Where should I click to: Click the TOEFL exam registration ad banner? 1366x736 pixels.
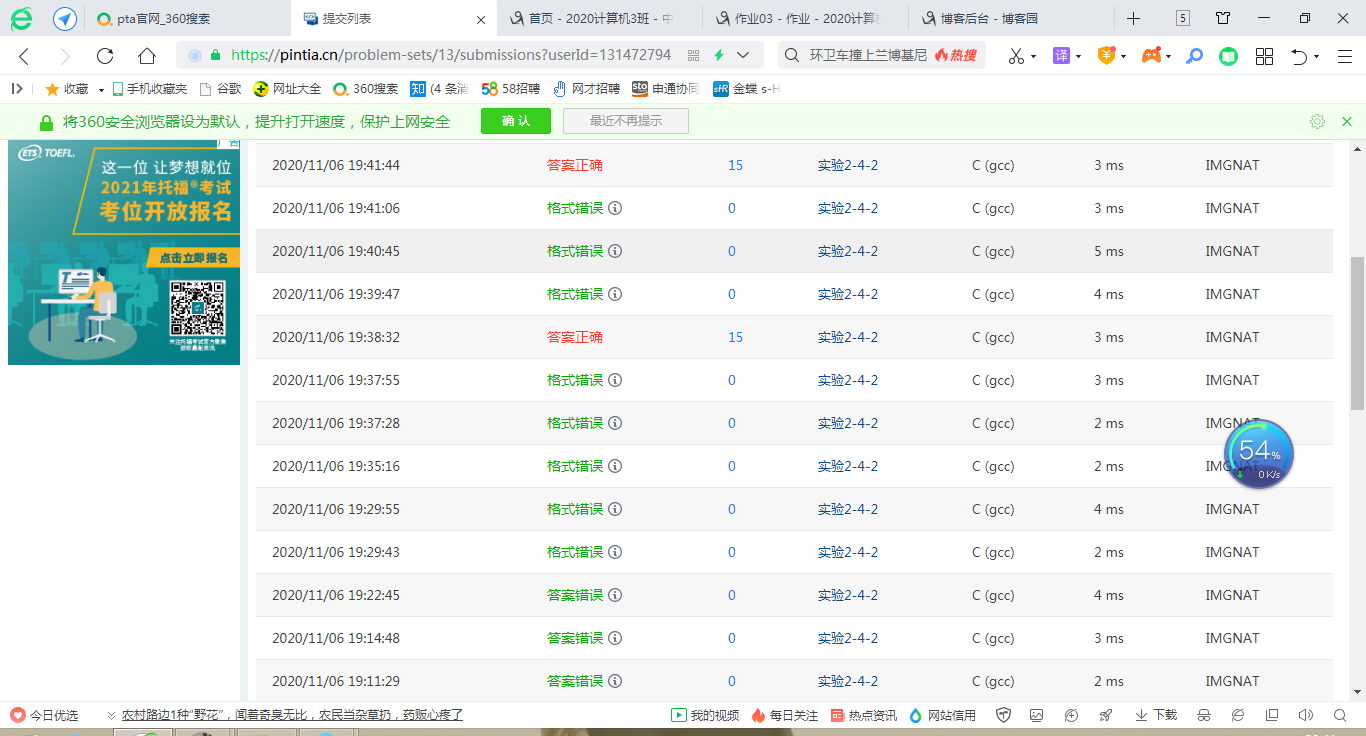tap(124, 253)
